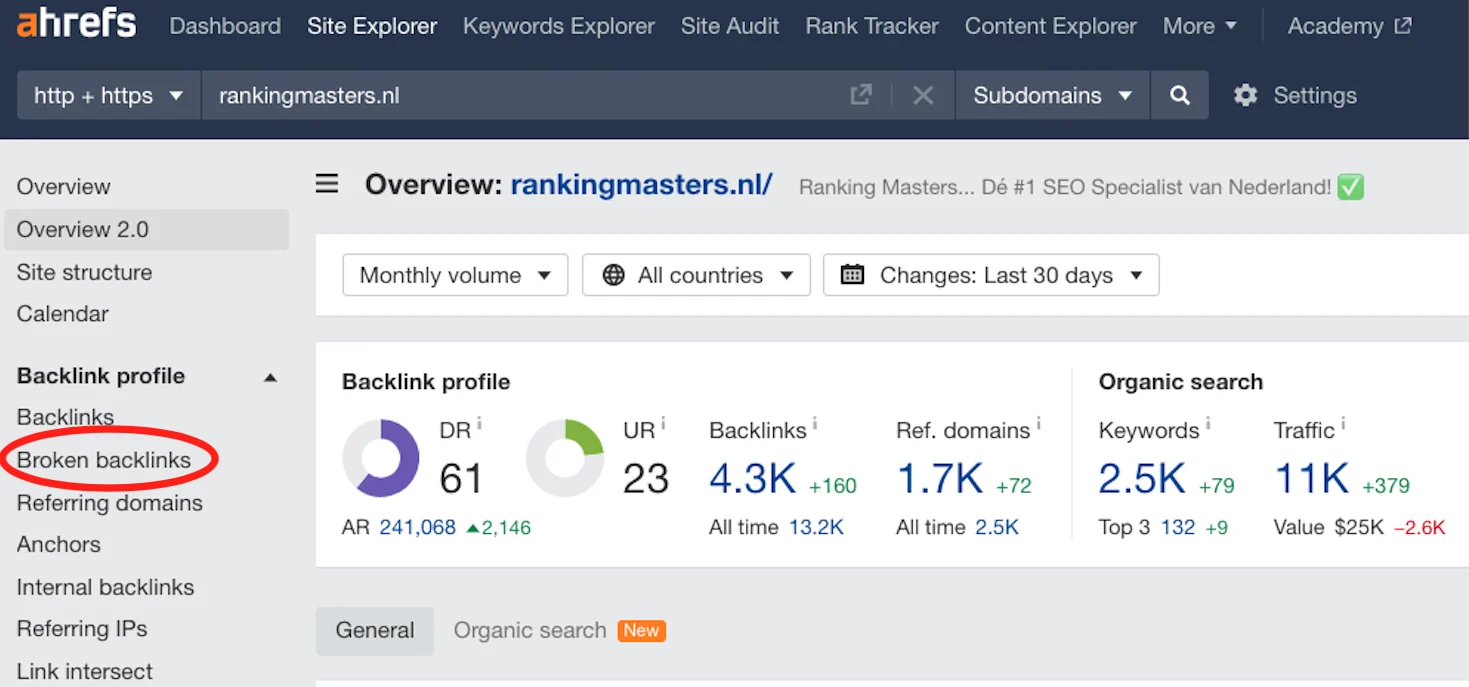Image resolution: width=1469 pixels, height=687 pixels.
Task: Click info icon next to Backlinks metric
Action: pyautogui.click(x=814, y=423)
